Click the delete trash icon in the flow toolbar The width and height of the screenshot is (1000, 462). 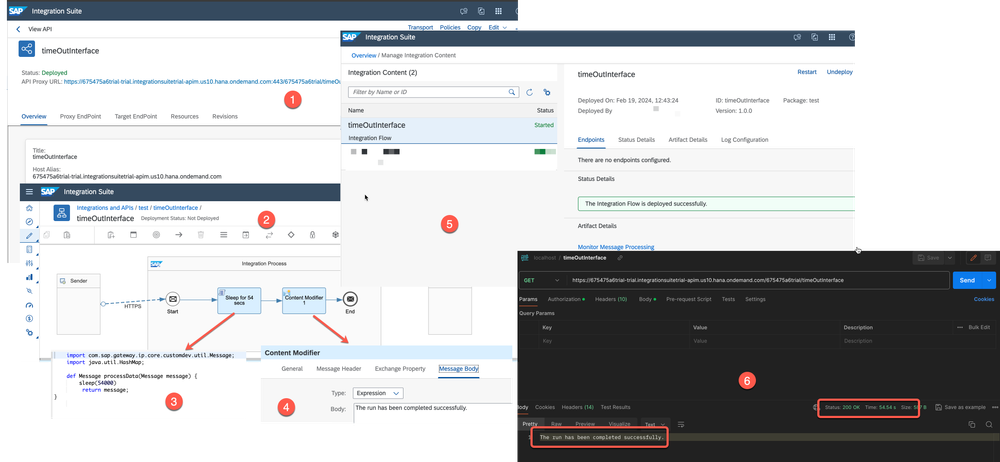coord(201,234)
